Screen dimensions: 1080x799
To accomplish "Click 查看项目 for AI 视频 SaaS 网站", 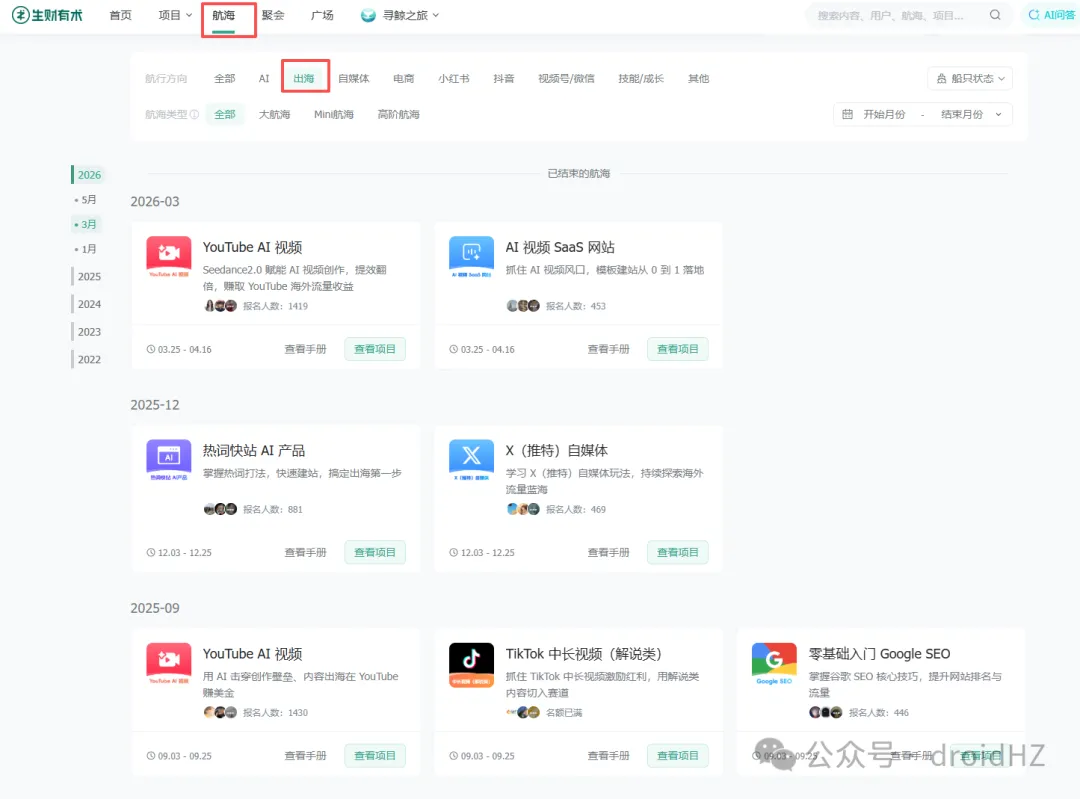I will 678,349.
